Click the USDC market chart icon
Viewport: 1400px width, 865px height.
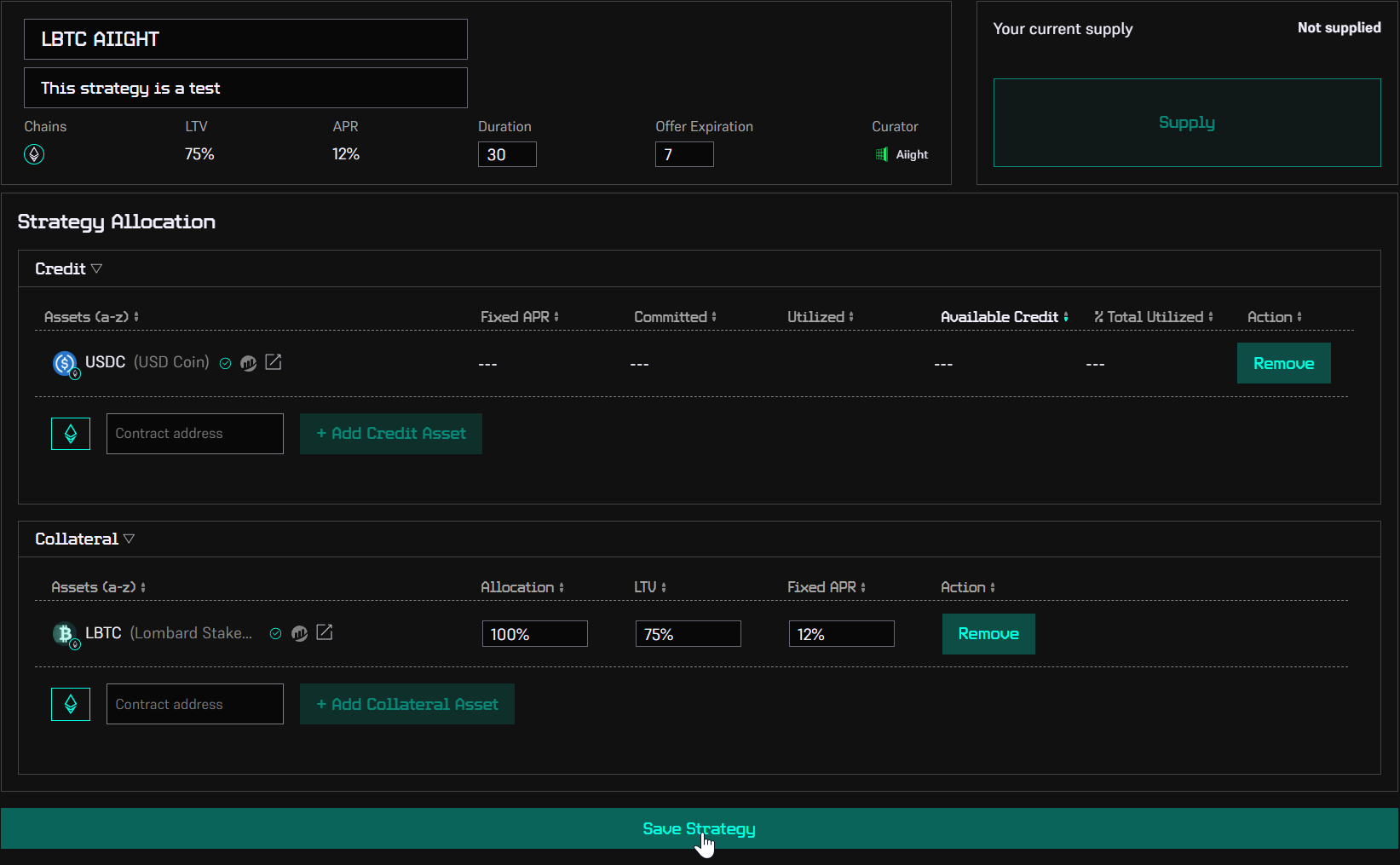[x=249, y=363]
